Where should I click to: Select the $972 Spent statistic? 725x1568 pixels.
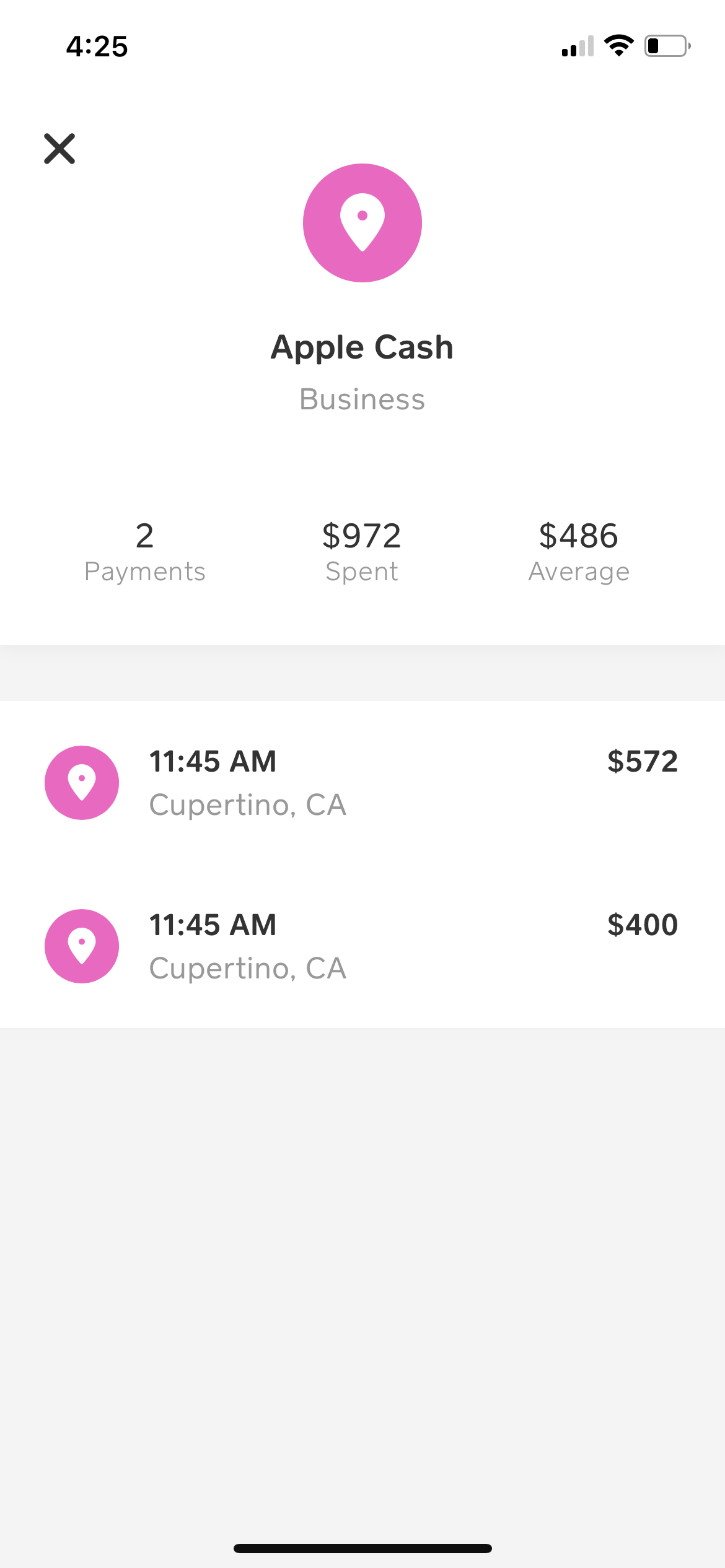click(x=362, y=552)
